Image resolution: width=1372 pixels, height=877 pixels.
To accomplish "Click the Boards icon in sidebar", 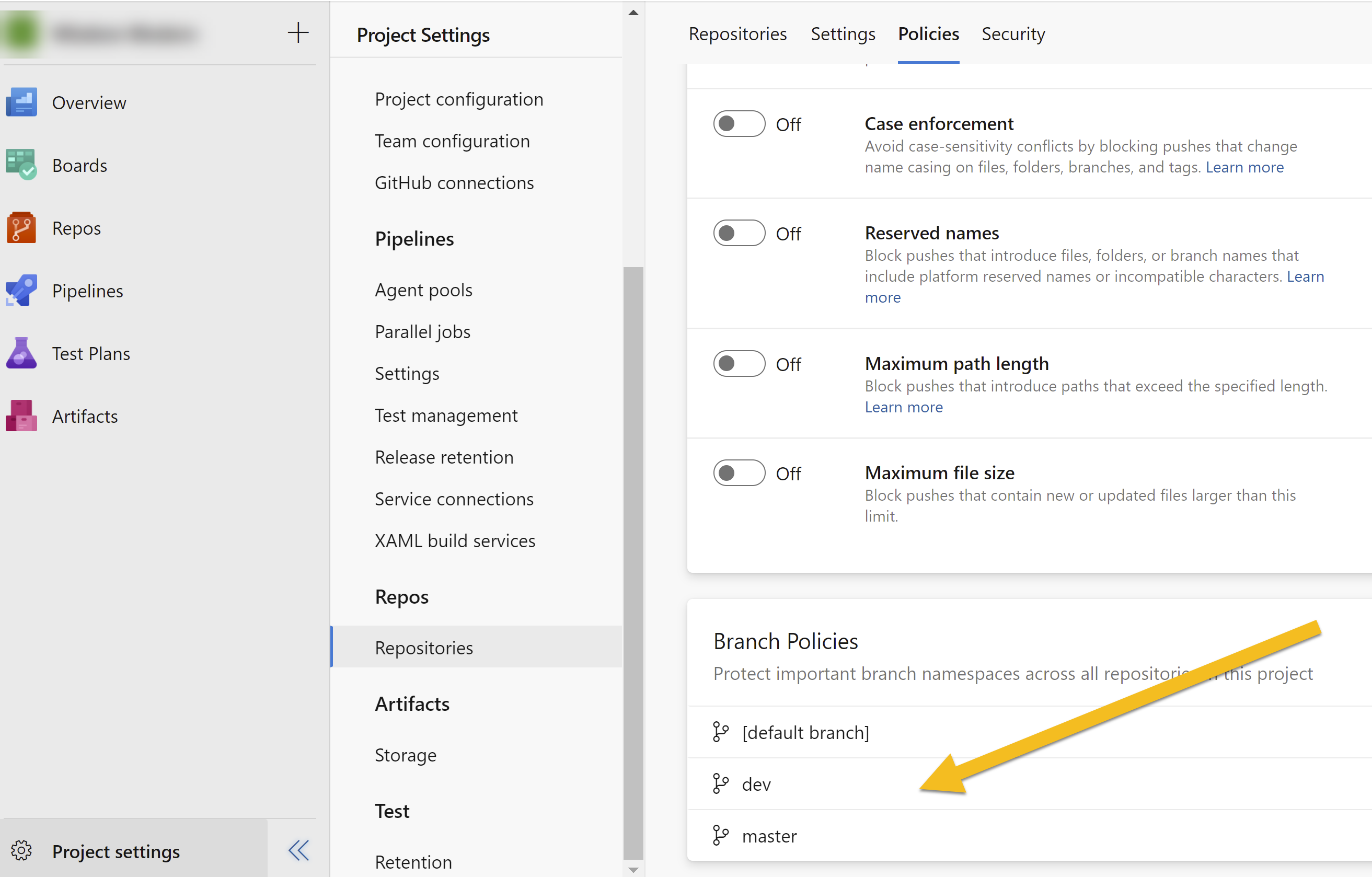I will [x=21, y=165].
